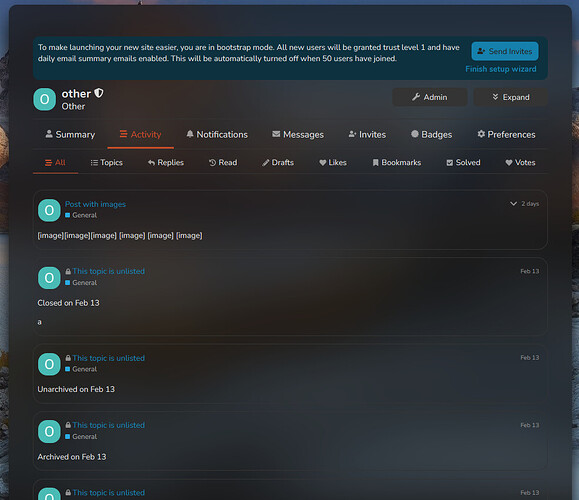Image resolution: width=579 pixels, height=500 pixels.
Task: Go to the Invites tab
Action: (367, 134)
